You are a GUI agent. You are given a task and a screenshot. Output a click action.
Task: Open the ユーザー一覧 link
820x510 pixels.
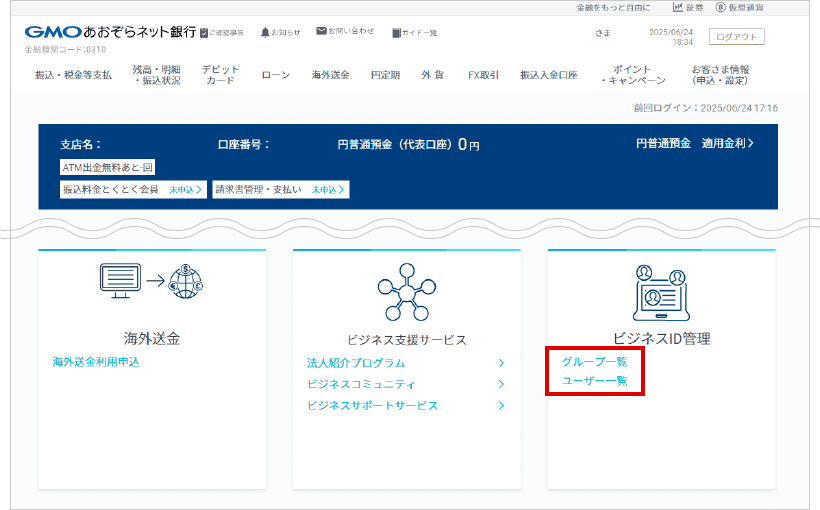[x=595, y=381]
